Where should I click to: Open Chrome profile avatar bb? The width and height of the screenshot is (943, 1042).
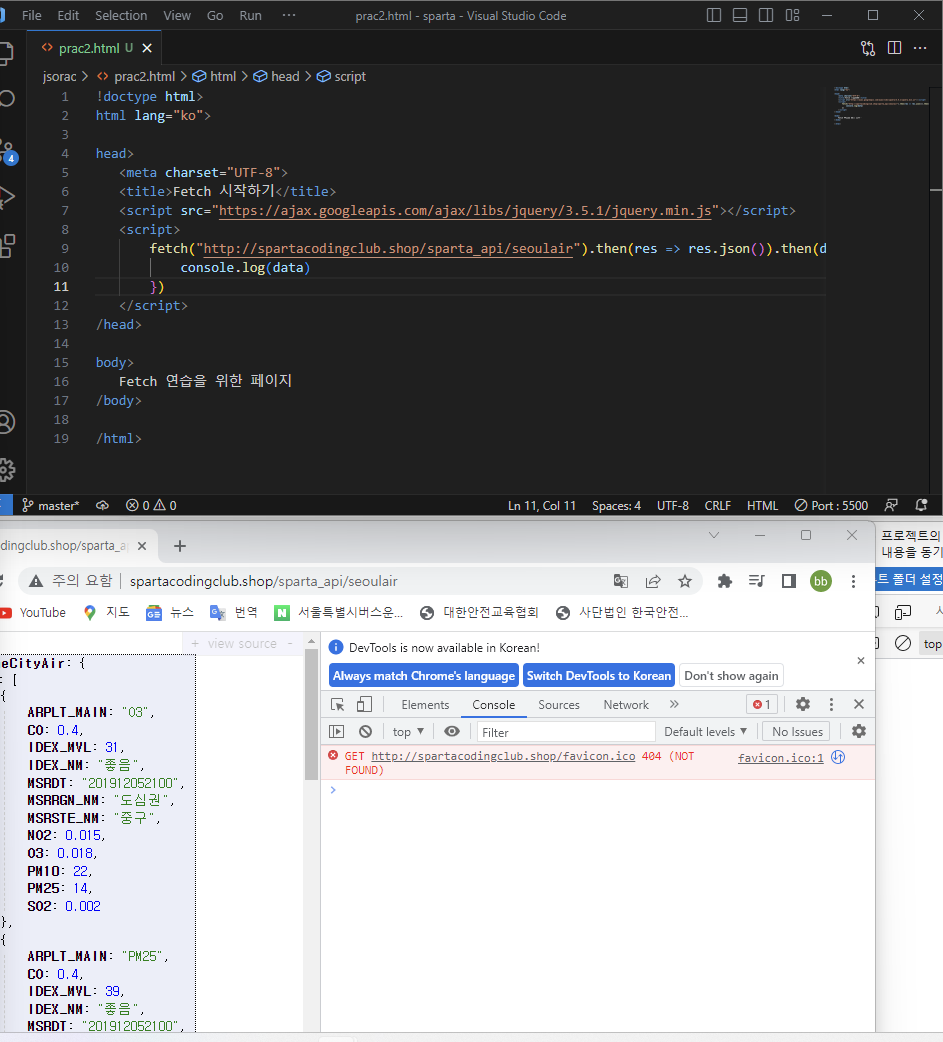coord(821,581)
